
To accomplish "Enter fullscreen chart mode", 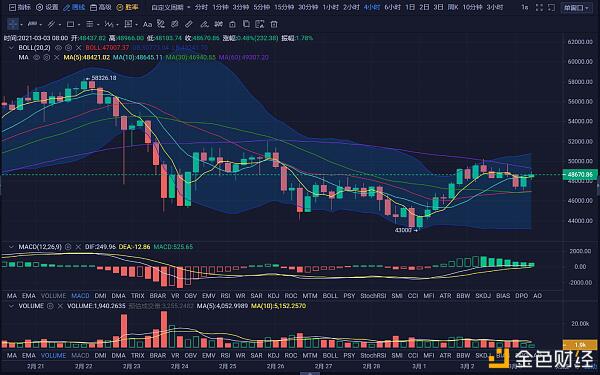I will click(539, 7).
